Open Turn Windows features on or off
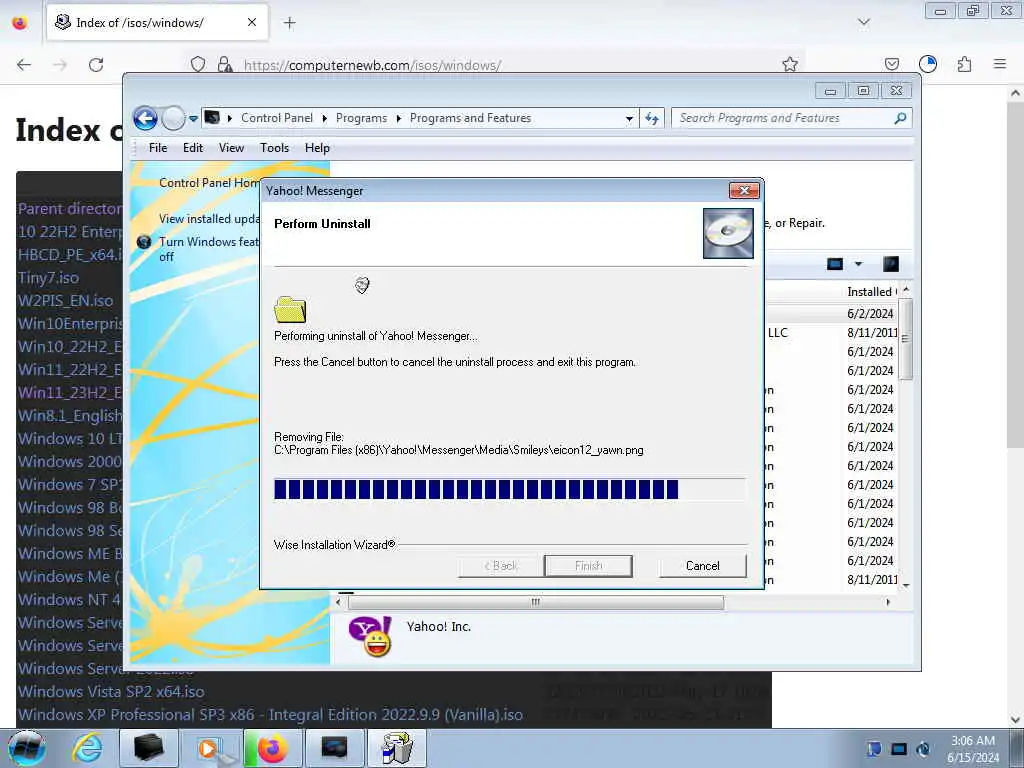 click(x=208, y=249)
